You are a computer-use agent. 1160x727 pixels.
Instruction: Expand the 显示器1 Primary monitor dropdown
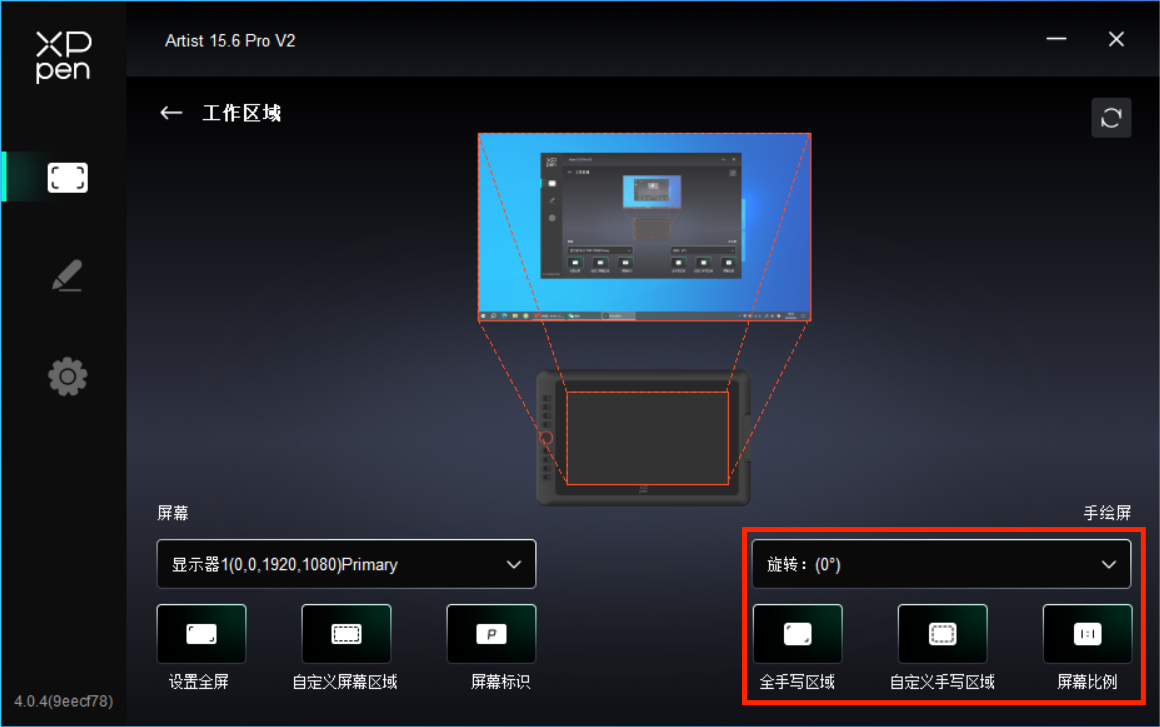[x=346, y=565]
